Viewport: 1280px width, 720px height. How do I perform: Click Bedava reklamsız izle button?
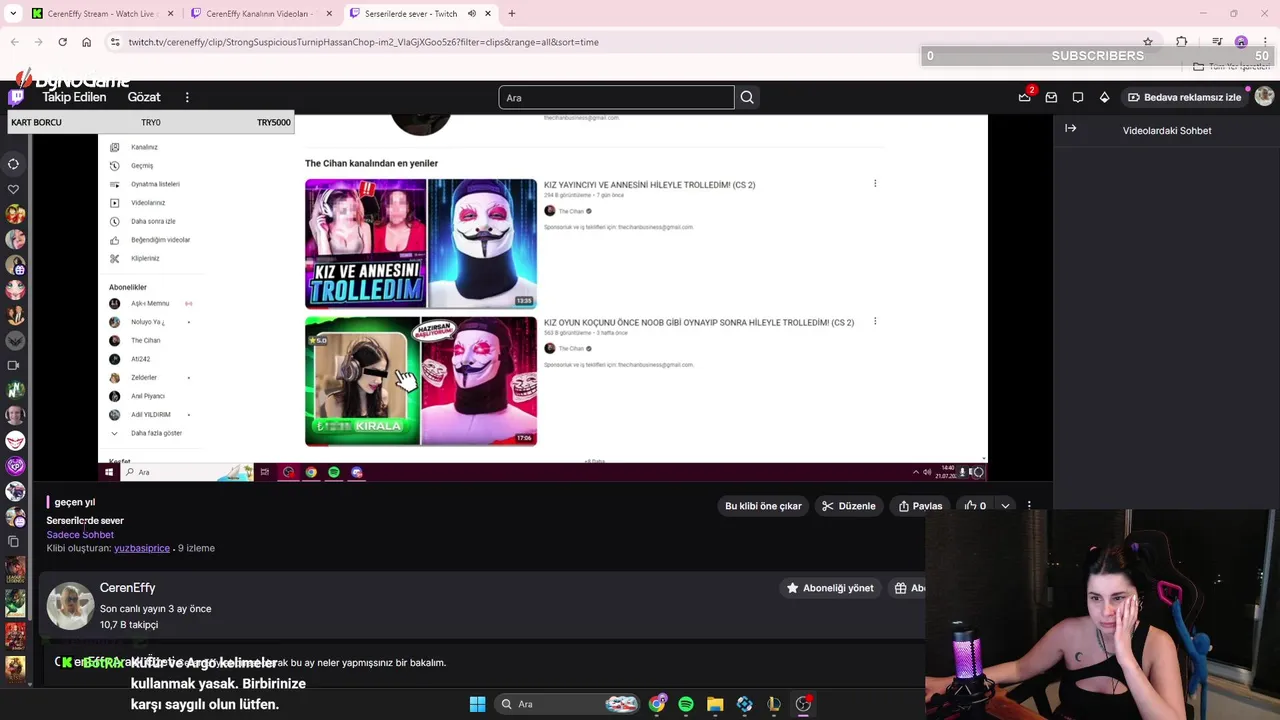(1184, 97)
